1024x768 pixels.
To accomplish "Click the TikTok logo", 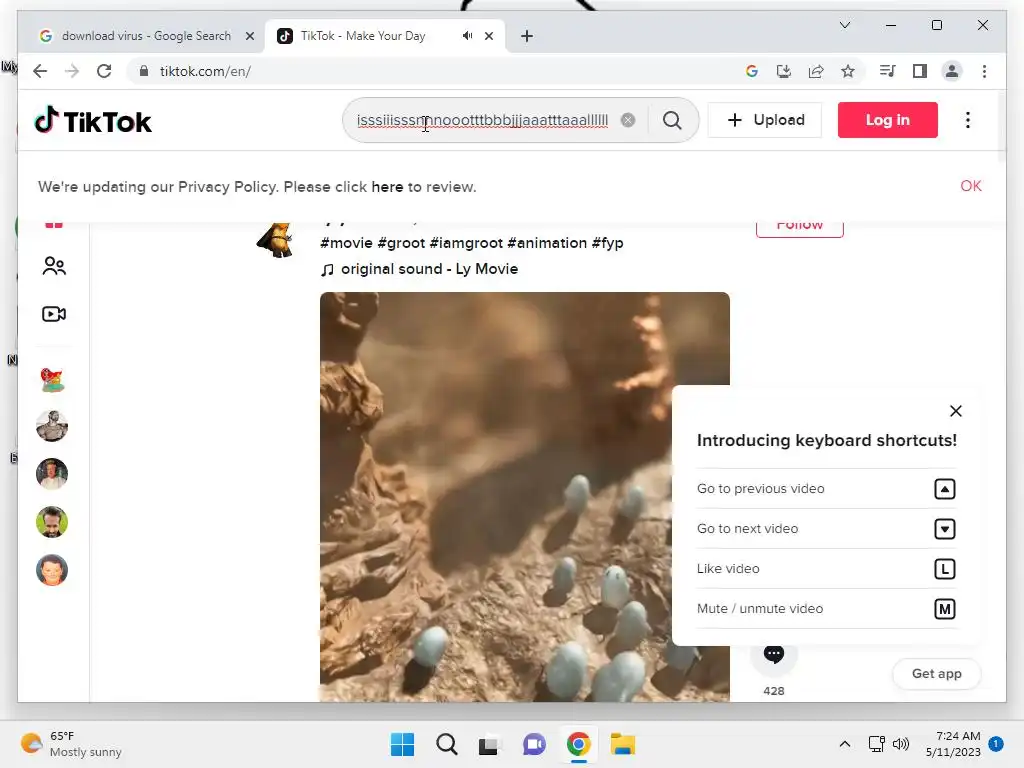I will coord(93,121).
